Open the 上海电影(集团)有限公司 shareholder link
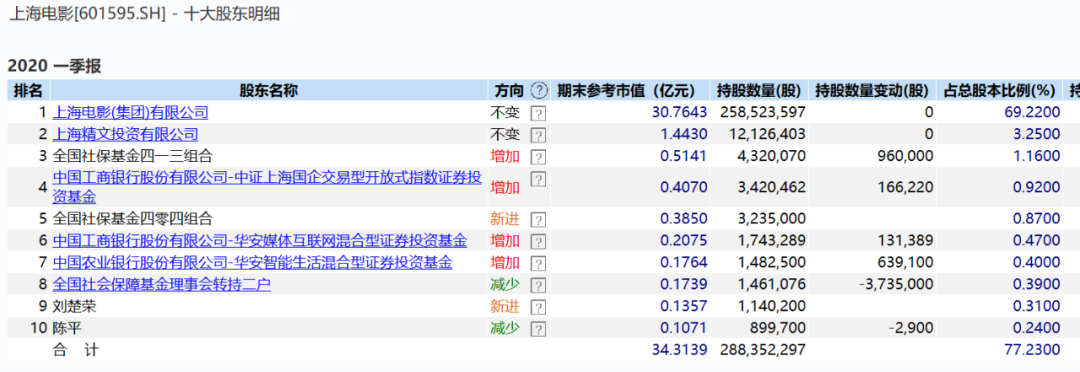The image size is (1080, 372). pyautogui.click(x=130, y=112)
